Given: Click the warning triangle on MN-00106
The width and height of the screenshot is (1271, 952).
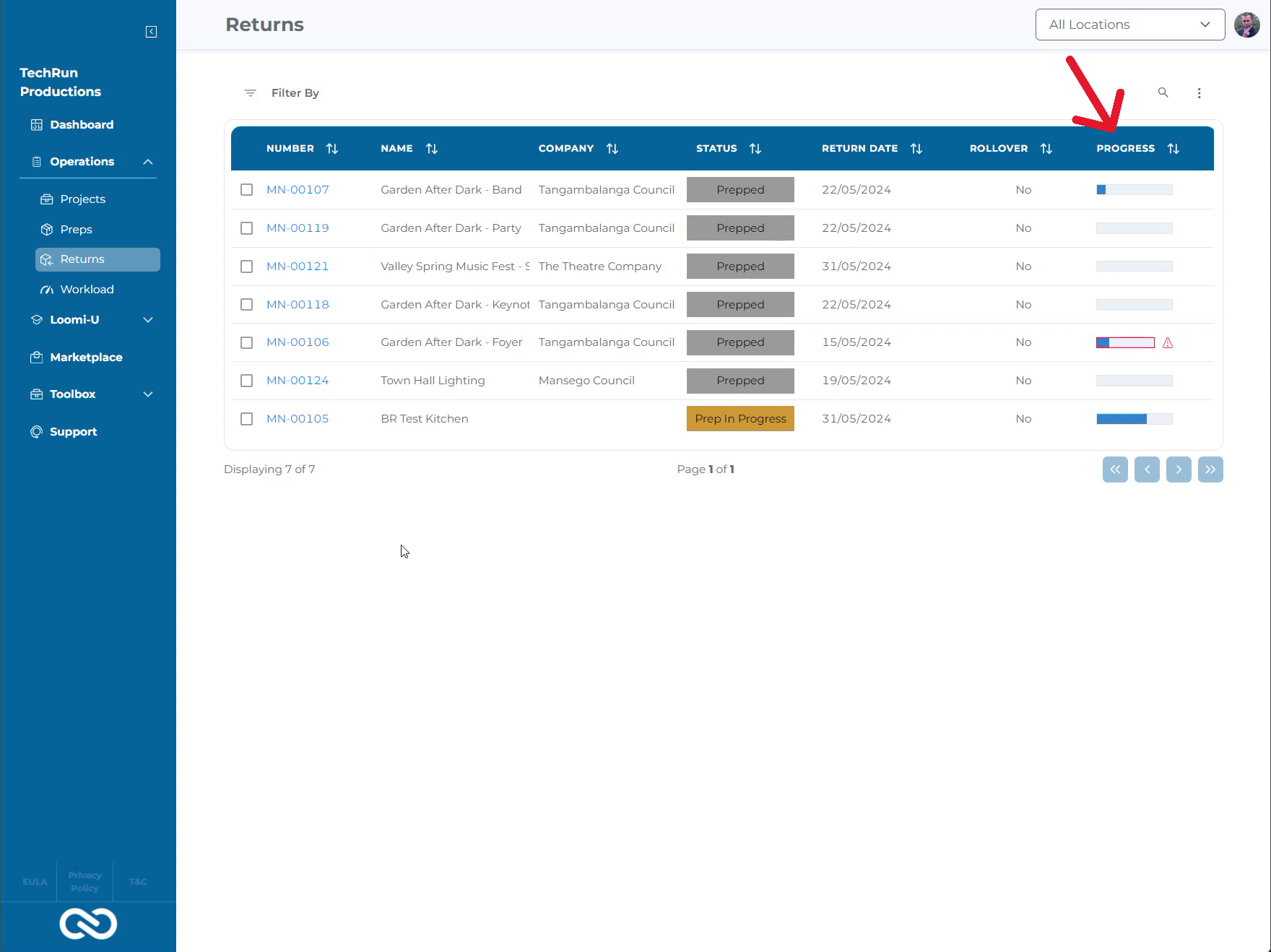Looking at the screenshot, I should [x=1168, y=343].
